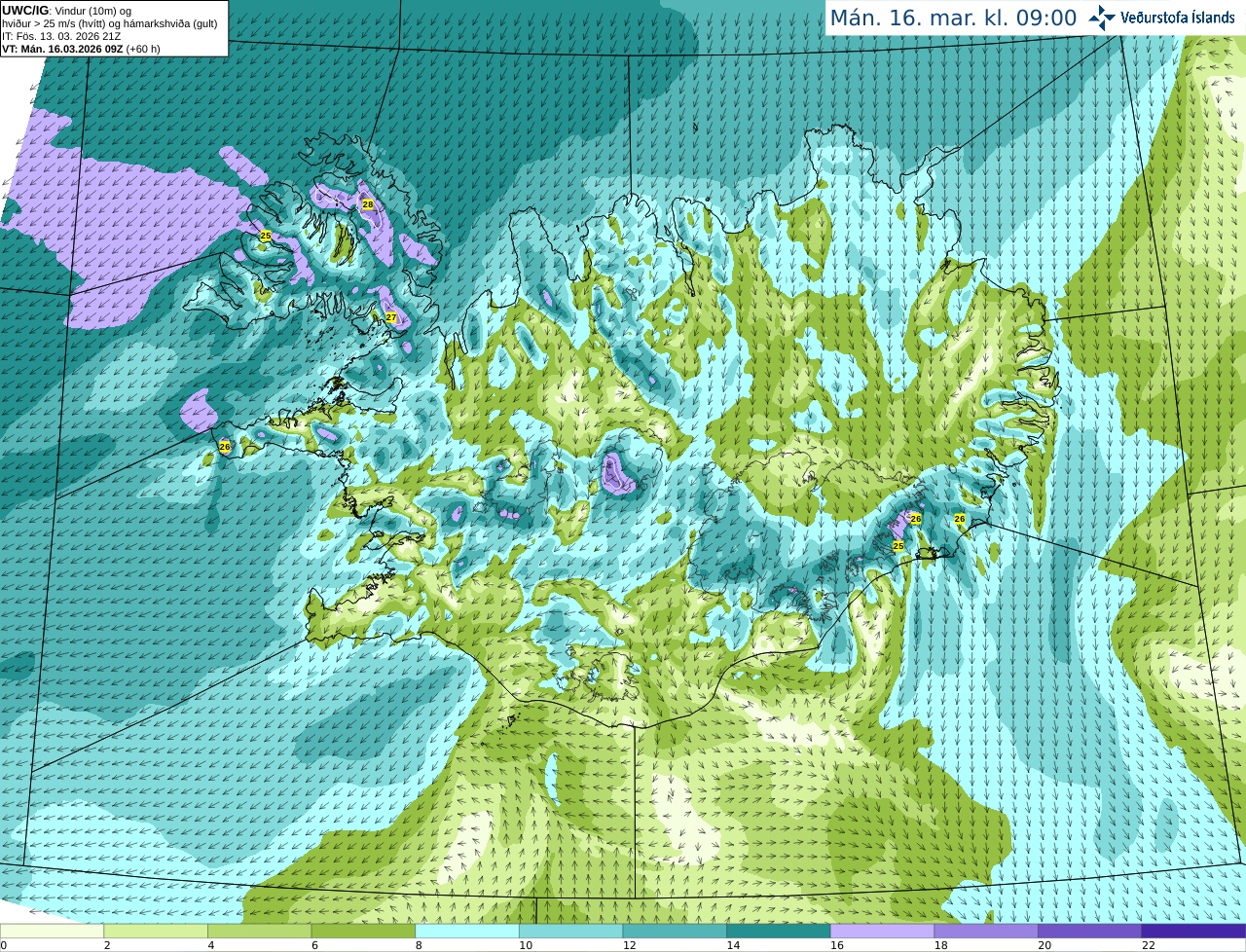This screenshot has width=1246, height=952.
Task: Pick the 6–8 m/s olive green swatch
Action: coord(363,931)
